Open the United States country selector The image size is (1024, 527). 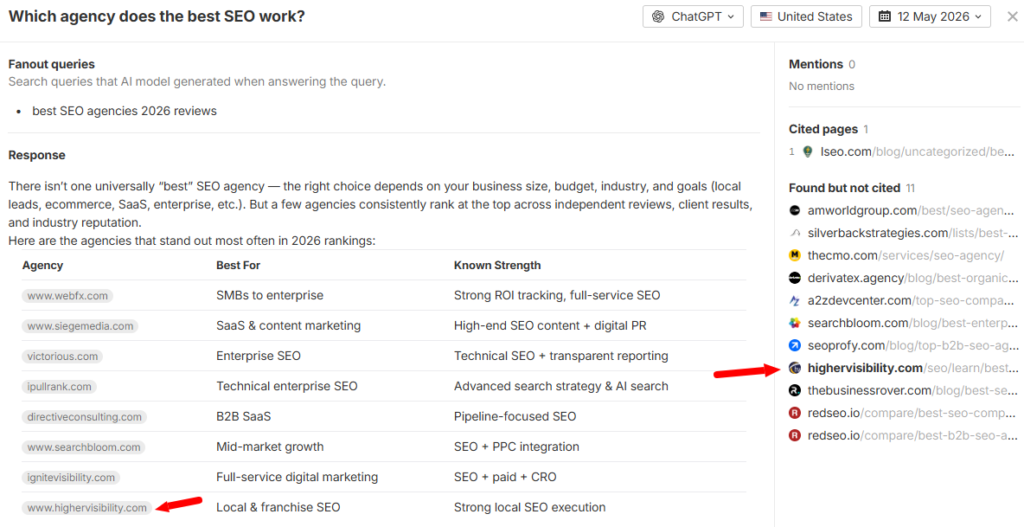click(x=806, y=16)
